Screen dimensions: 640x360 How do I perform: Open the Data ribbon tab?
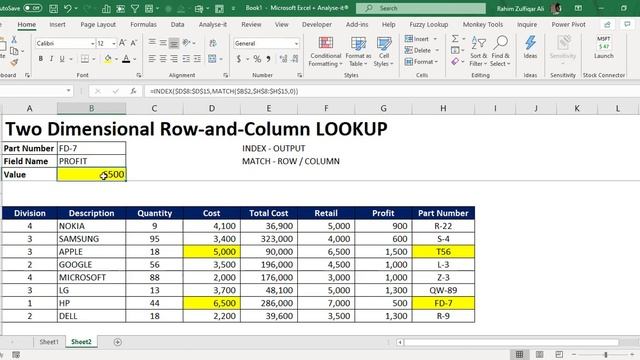[x=177, y=24]
